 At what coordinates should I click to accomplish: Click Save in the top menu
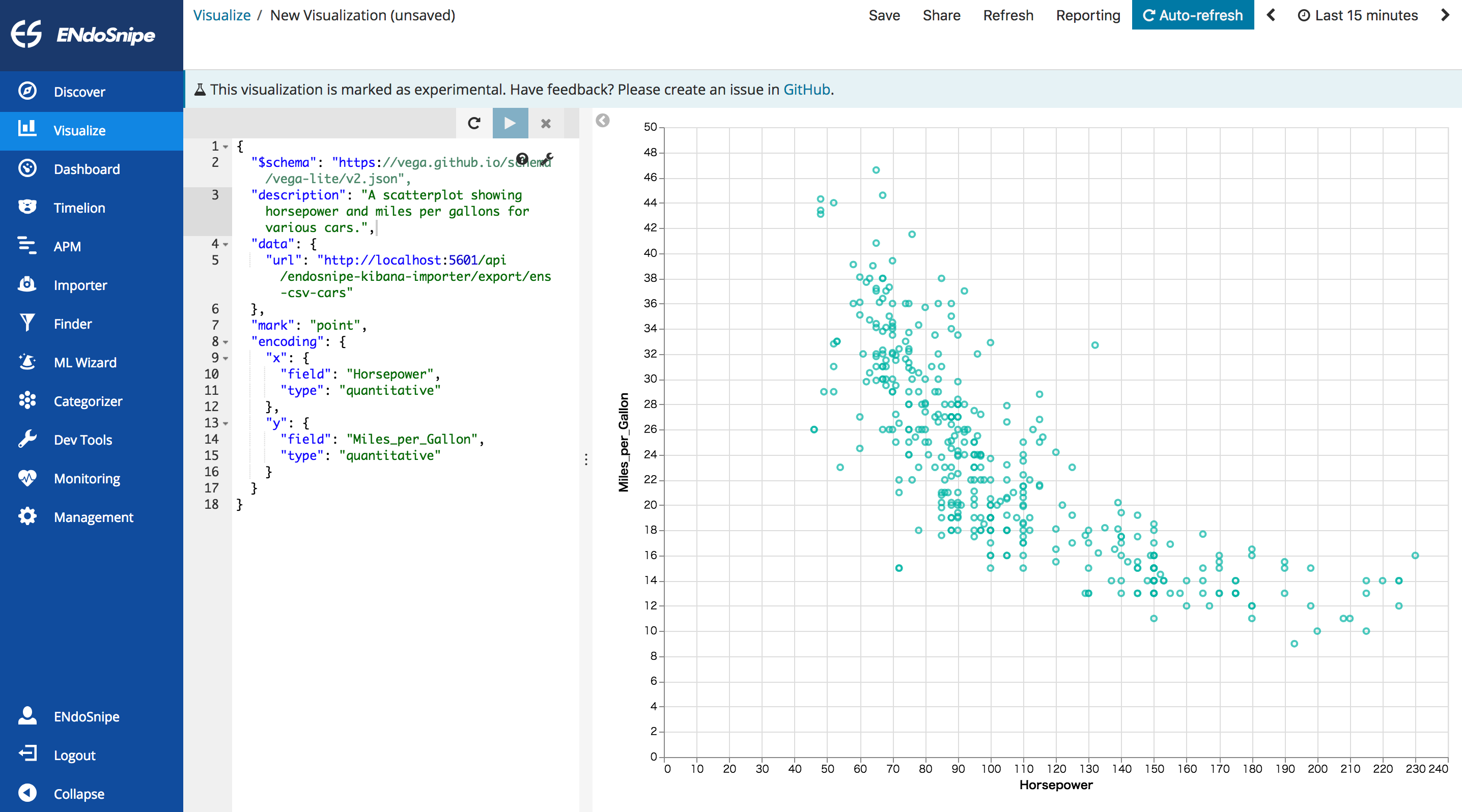(x=884, y=15)
